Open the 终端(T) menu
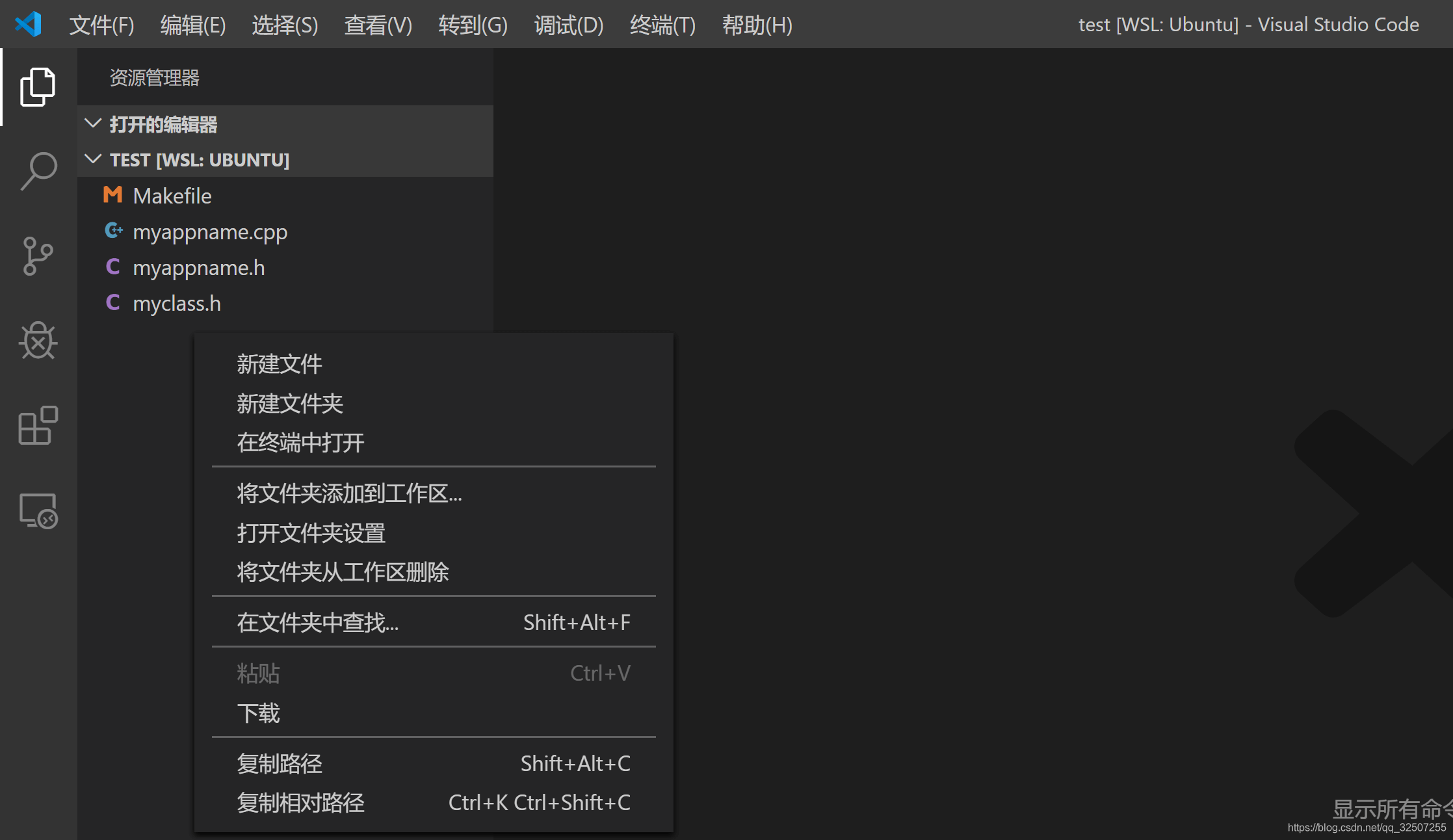This screenshot has height=840, width=1453. [662, 25]
